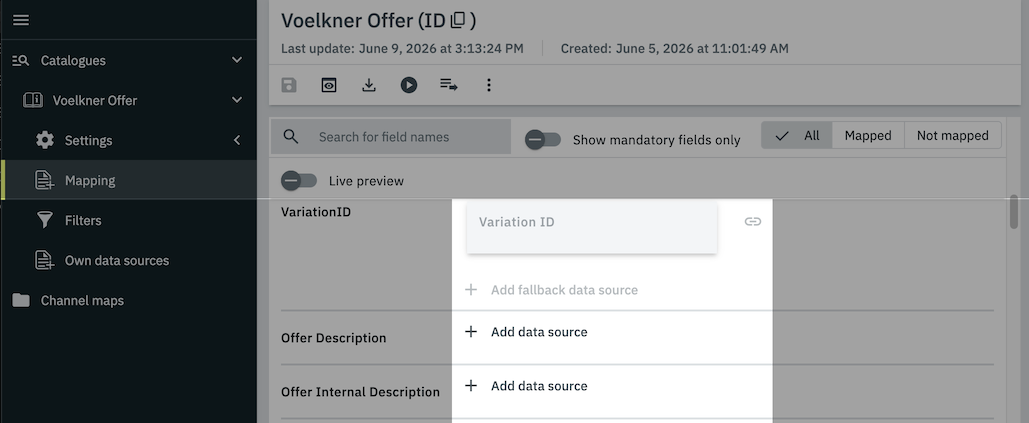
Task: Click the Offer Internal Description label
Action: pos(360,392)
